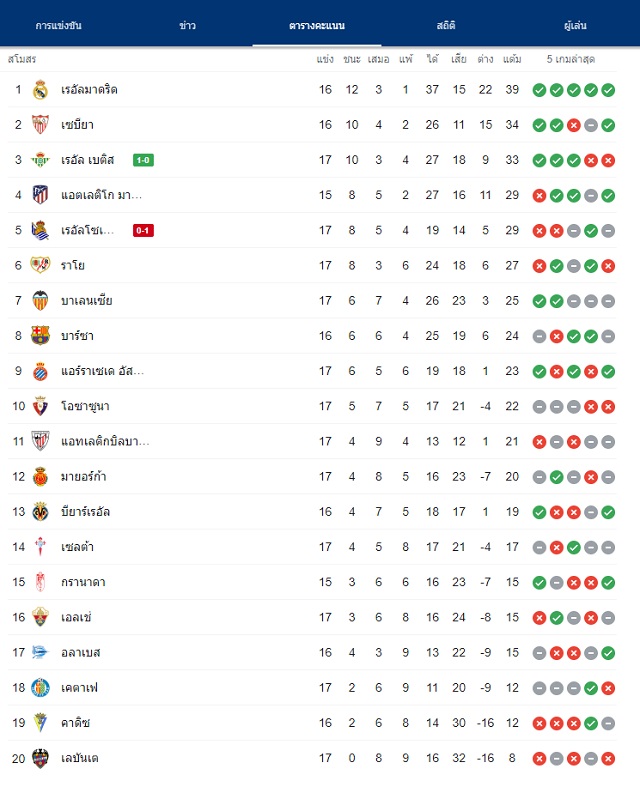Open the เรอัลมาดริด team link
640x787 pixels.
coord(89,90)
